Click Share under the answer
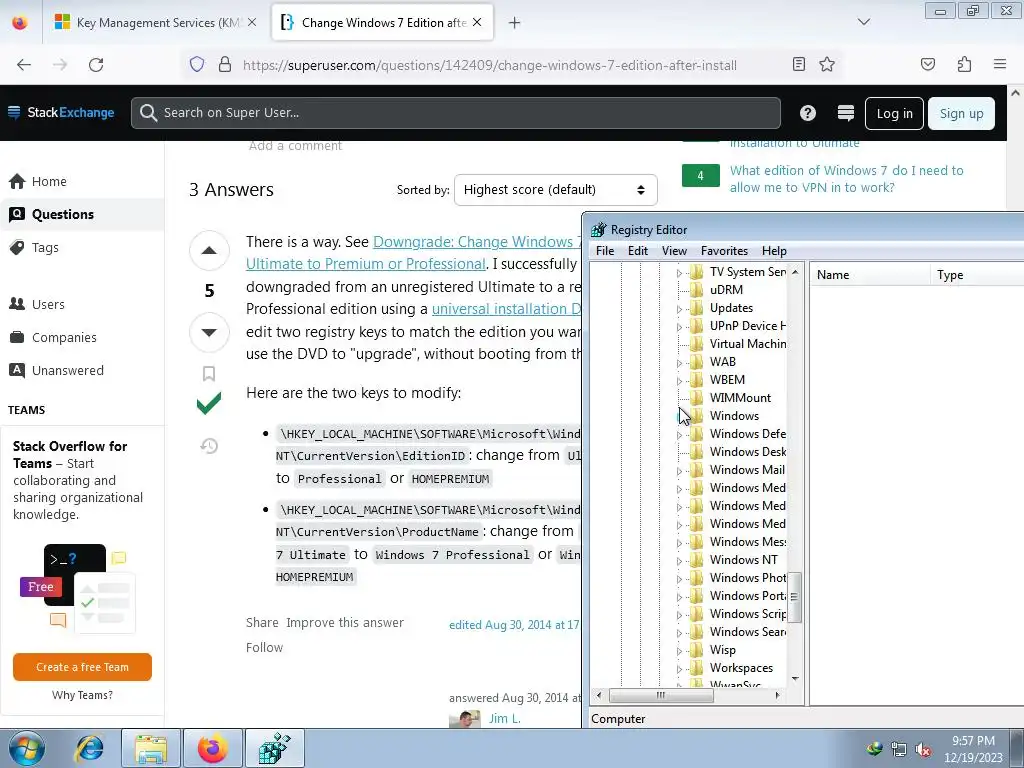The width and height of the screenshot is (1024, 768). (262, 622)
